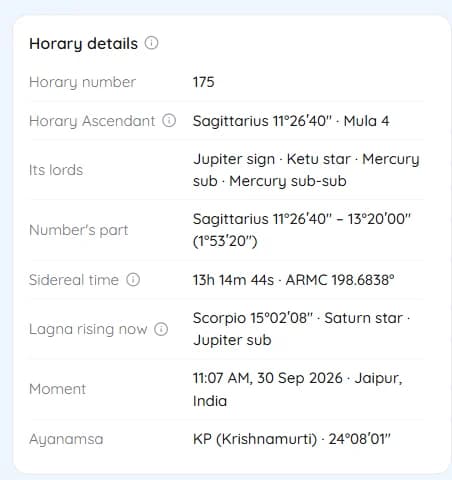This screenshot has height=480, width=452.
Task: Click info icon beside Lagna rising now
Action: [161, 329]
